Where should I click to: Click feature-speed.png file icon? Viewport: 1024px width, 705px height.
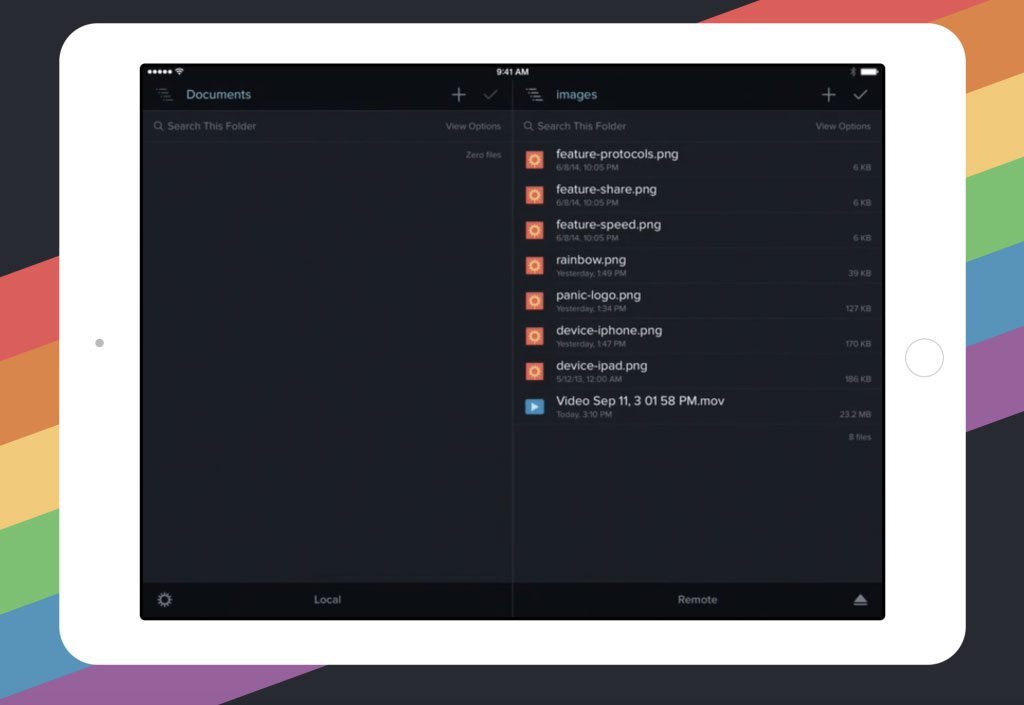coord(534,230)
